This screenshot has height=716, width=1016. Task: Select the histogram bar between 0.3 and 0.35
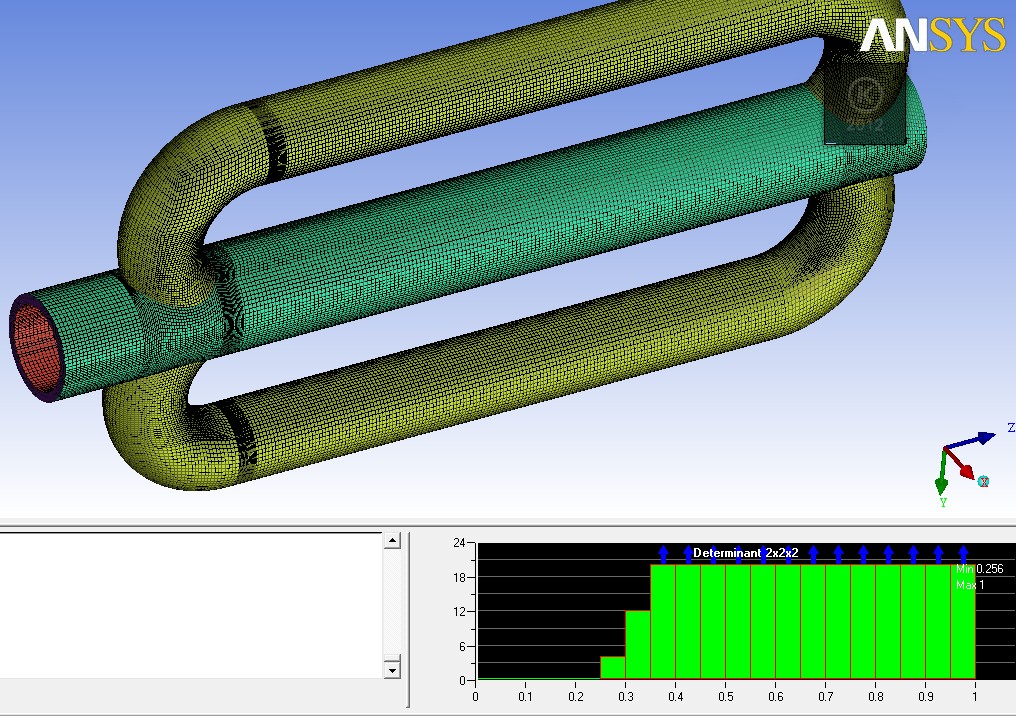point(637,645)
